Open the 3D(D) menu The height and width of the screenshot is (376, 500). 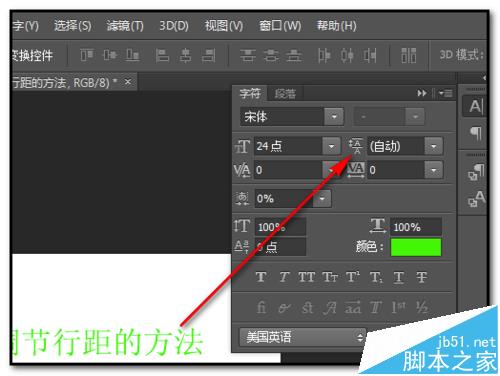[x=174, y=26]
